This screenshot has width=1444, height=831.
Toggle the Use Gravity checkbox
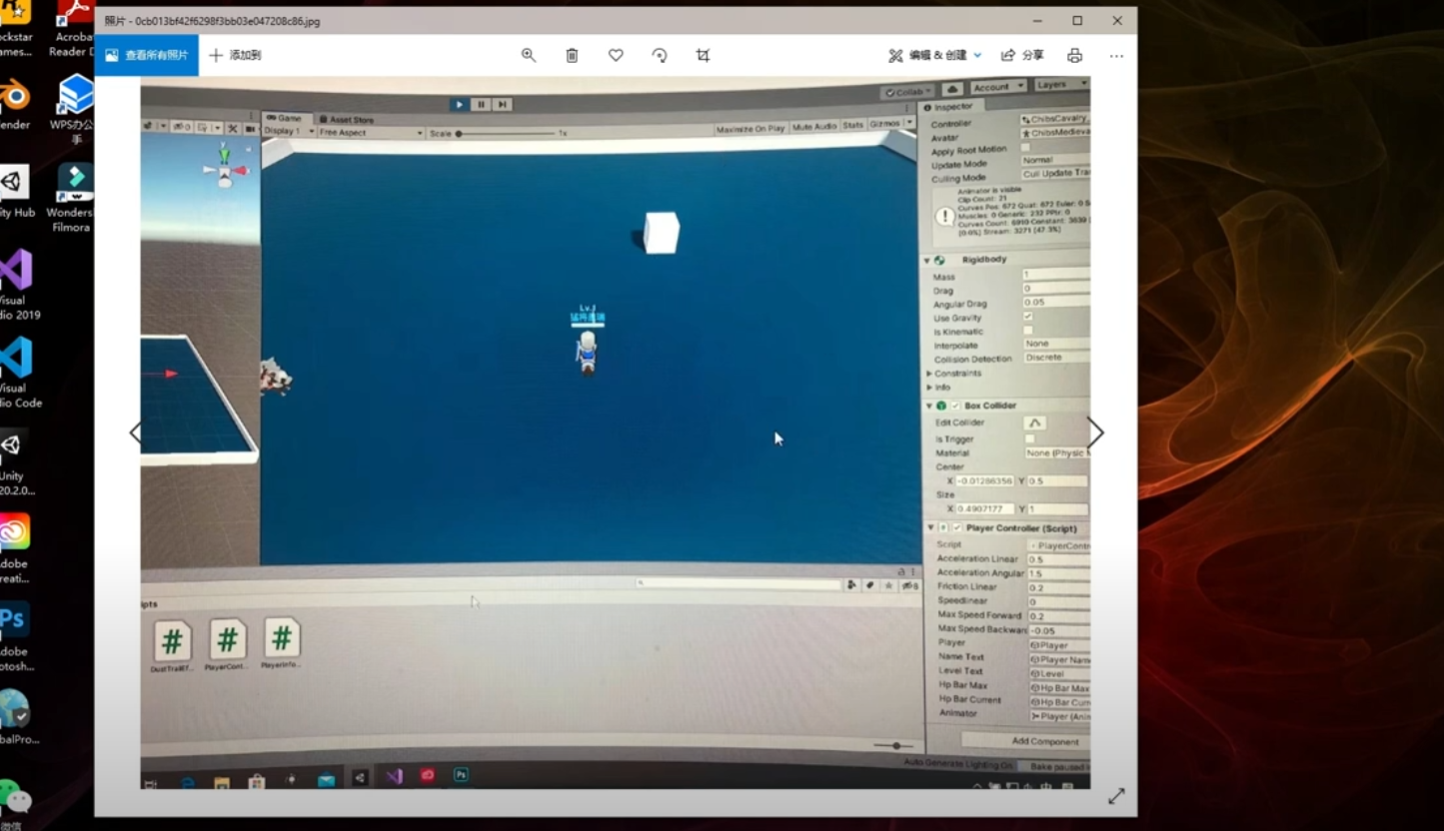click(x=1028, y=316)
